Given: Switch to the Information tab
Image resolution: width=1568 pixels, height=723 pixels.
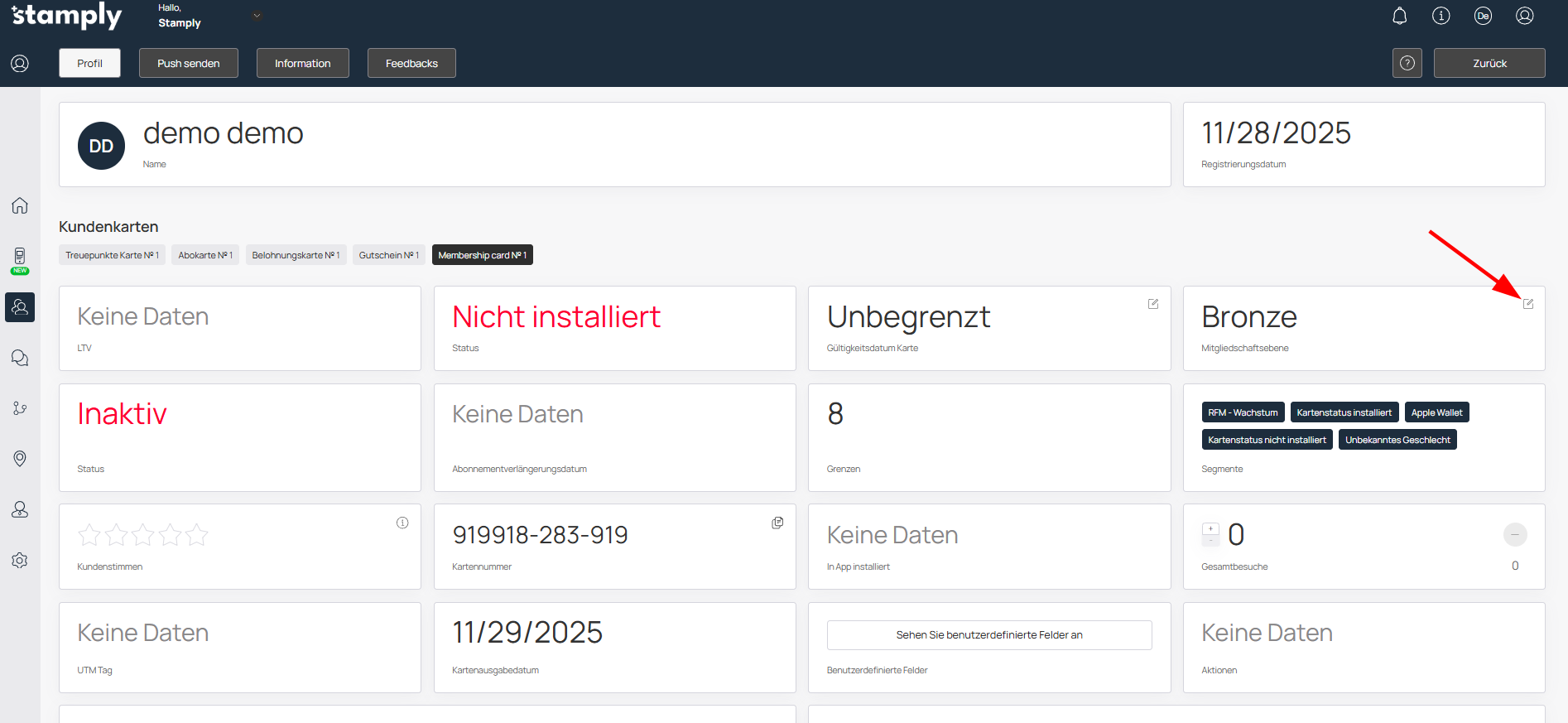Looking at the screenshot, I should click(302, 63).
